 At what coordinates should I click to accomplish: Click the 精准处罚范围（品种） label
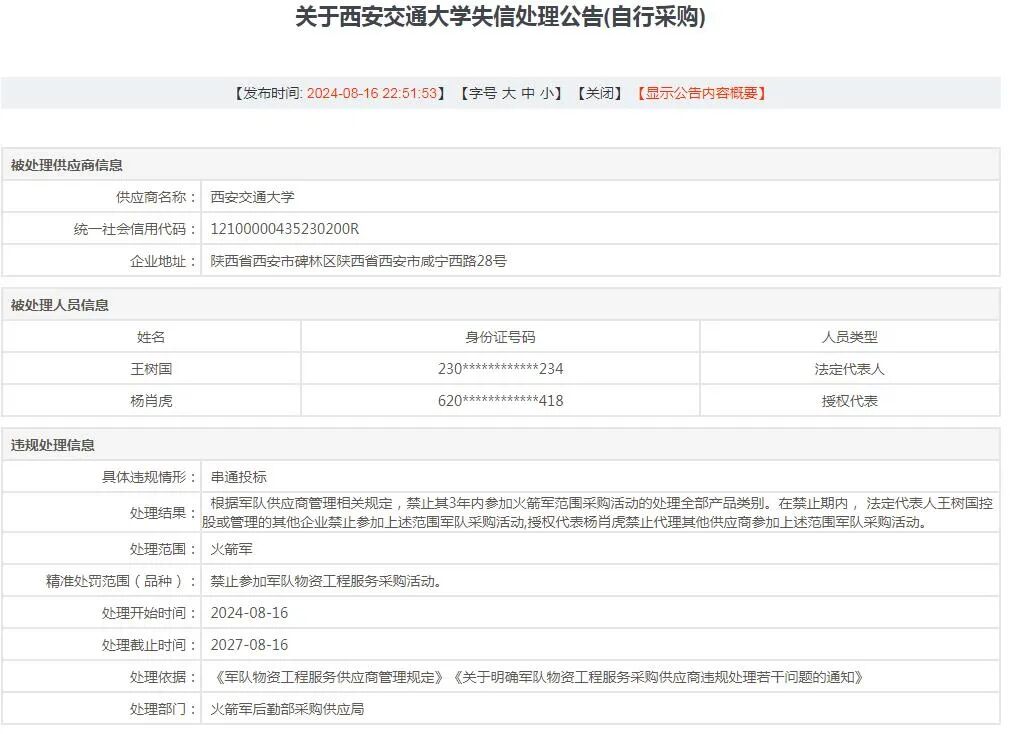point(121,581)
